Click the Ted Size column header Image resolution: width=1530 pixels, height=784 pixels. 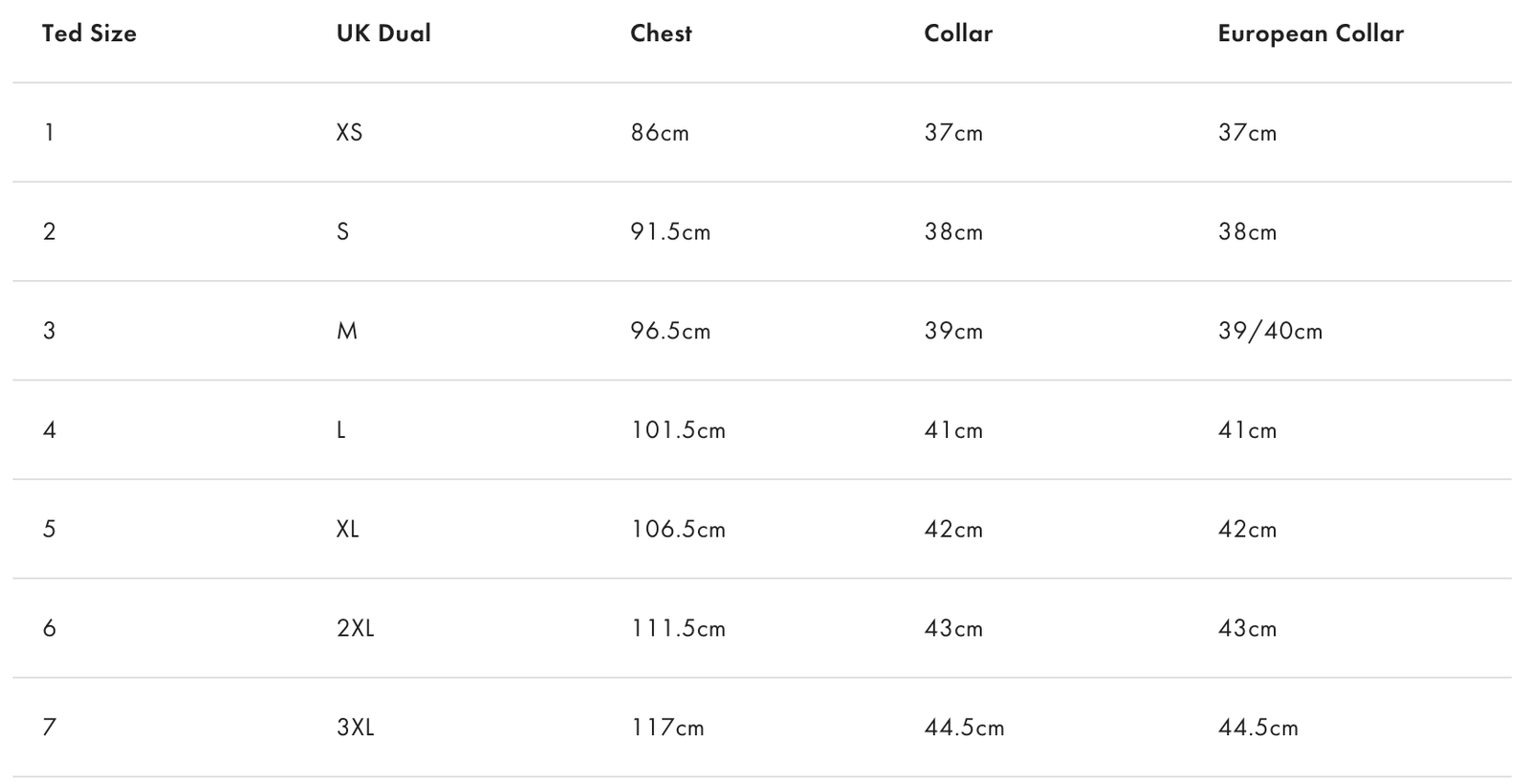[90, 33]
